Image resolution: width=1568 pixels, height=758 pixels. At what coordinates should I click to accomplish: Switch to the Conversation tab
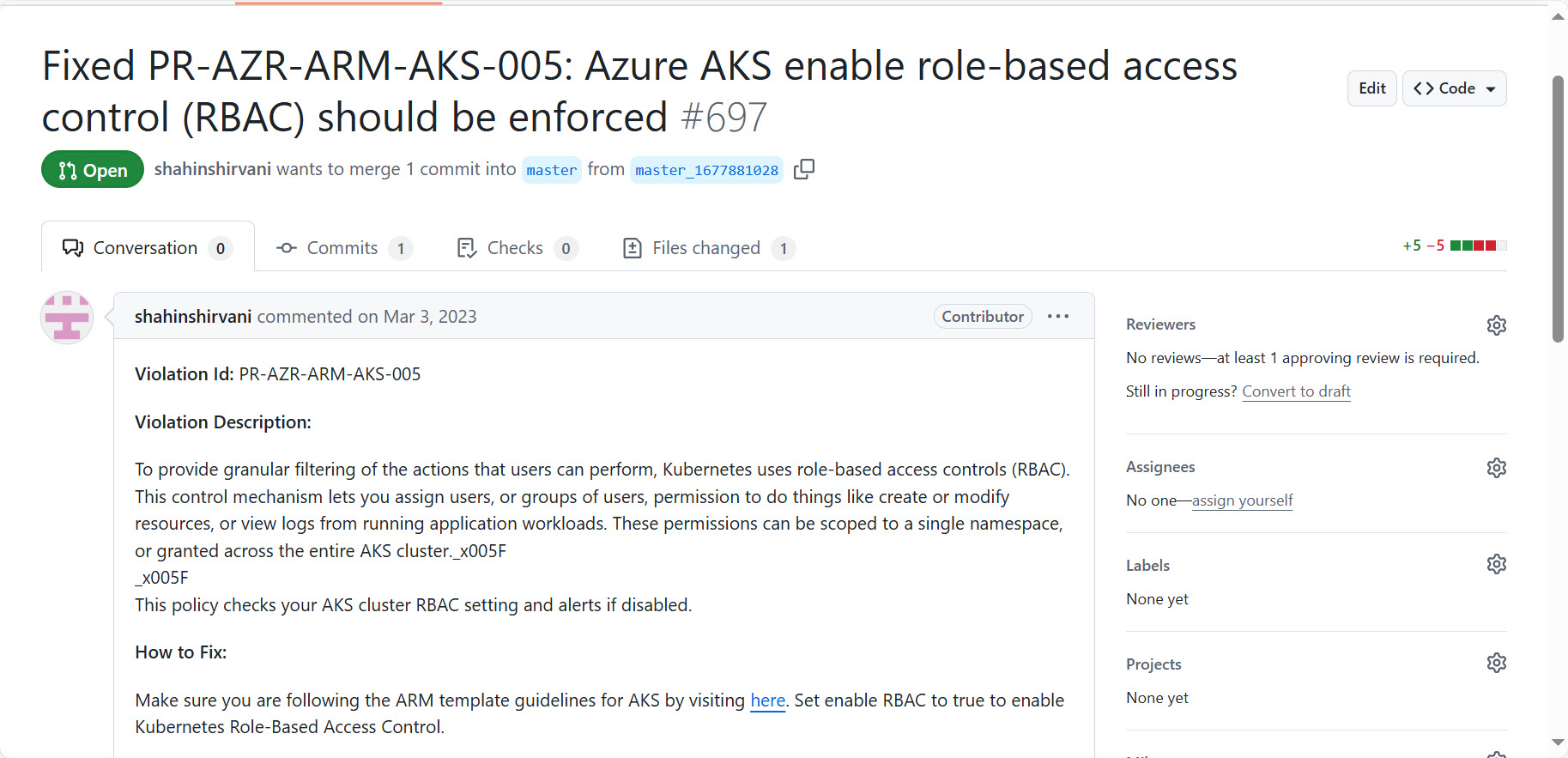tap(148, 248)
